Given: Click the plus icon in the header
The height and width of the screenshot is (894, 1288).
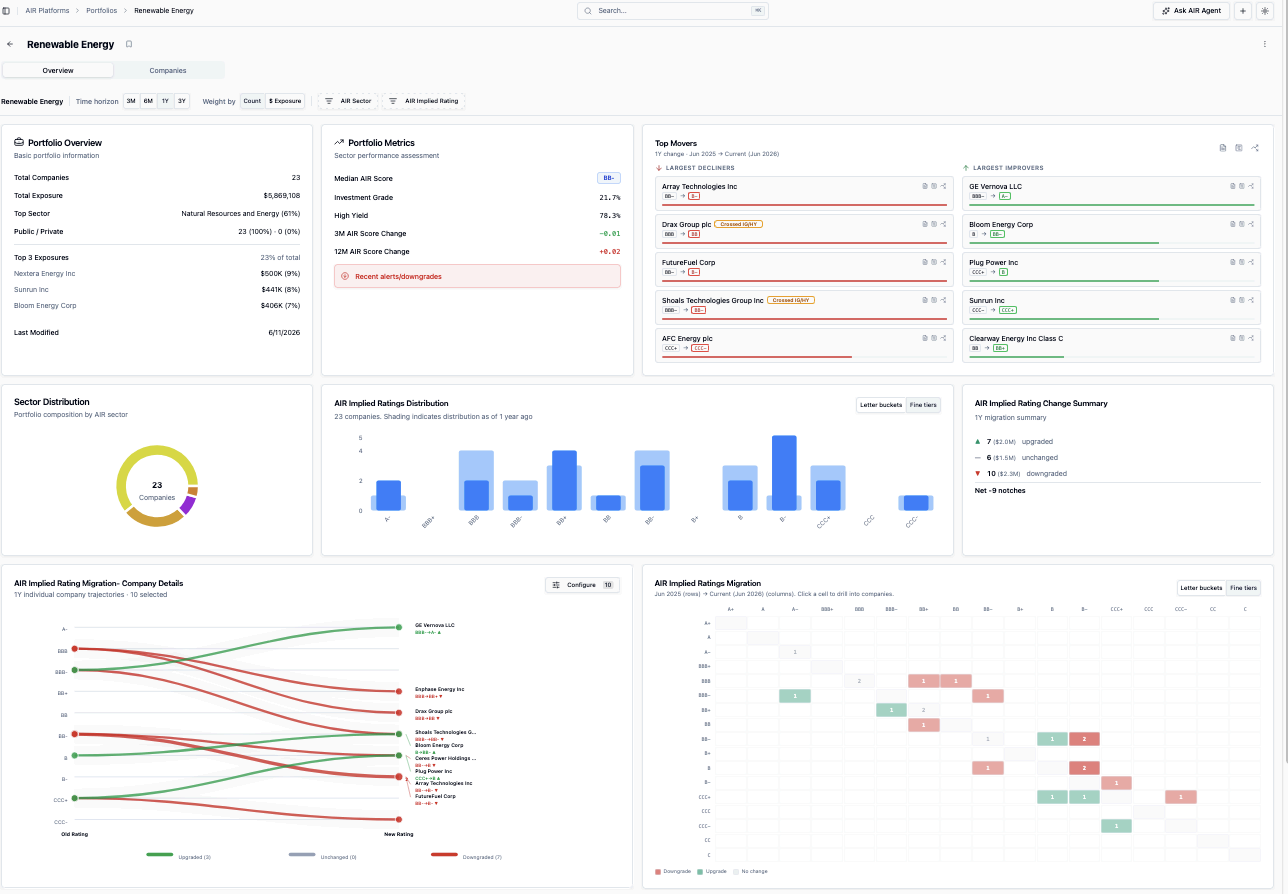Looking at the screenshot, I should 1243,11.
